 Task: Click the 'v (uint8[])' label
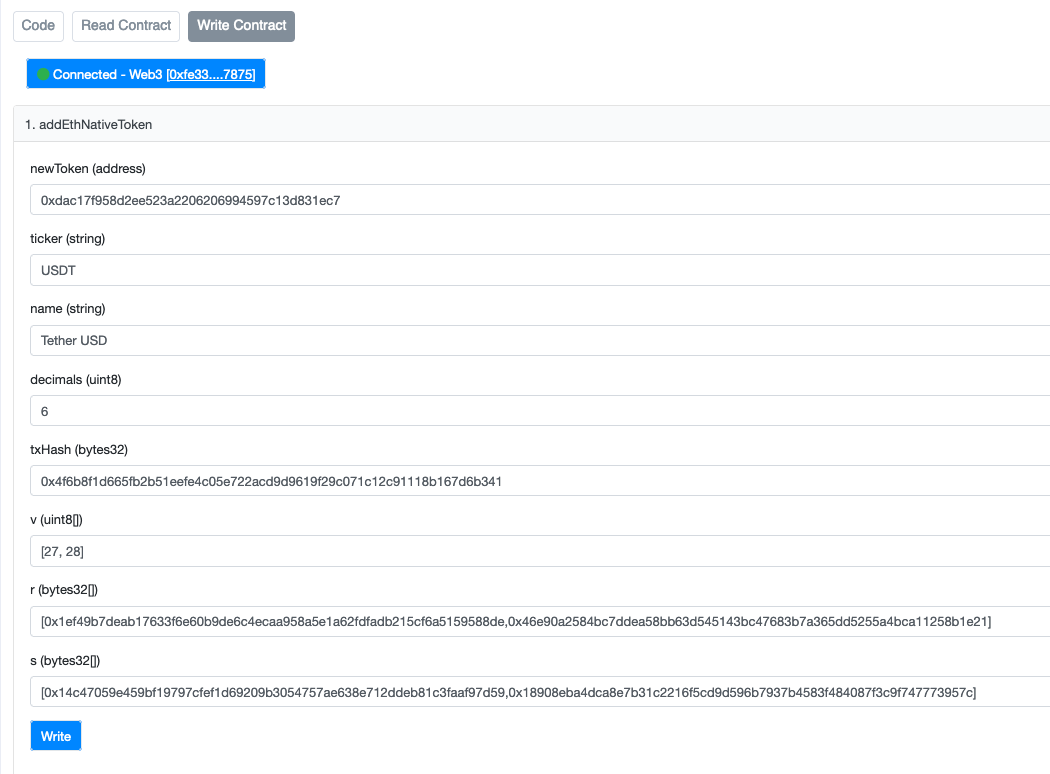tap(56, 520)
